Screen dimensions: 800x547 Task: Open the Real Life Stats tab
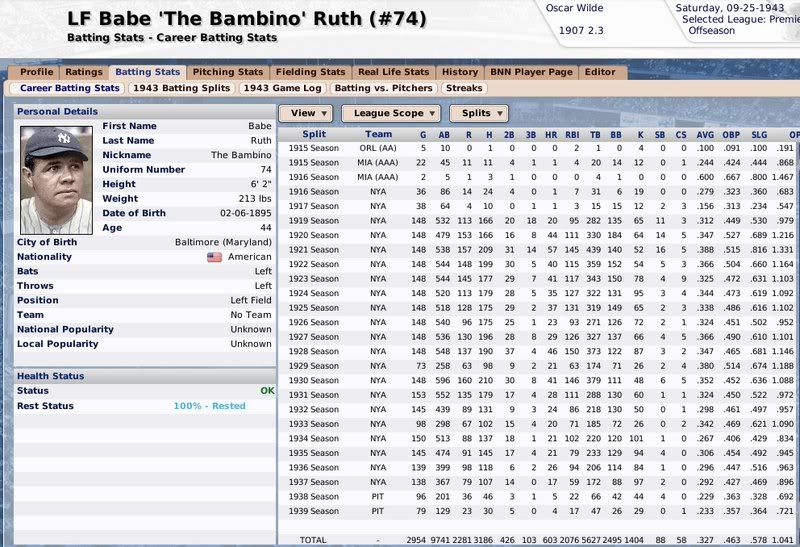pos(393,72)
